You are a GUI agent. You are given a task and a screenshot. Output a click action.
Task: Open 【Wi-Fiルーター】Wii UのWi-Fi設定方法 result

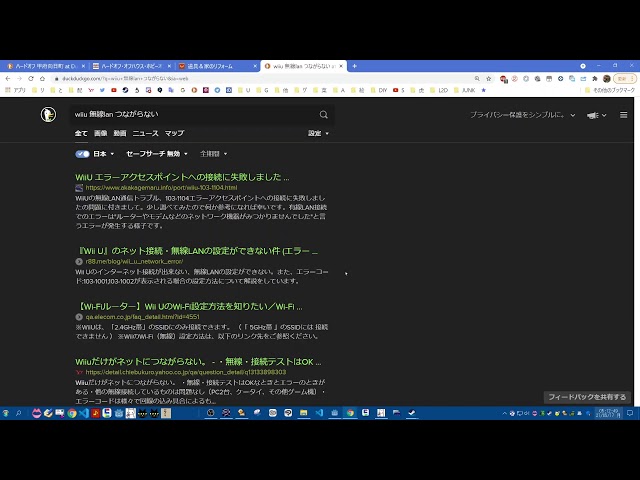[190, 307]
